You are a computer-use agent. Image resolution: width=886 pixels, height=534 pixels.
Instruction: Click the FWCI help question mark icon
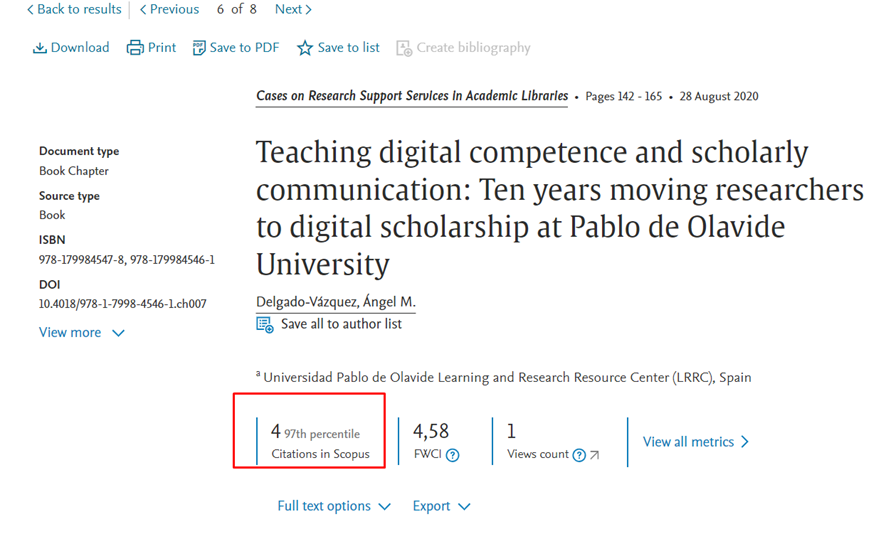tap(453, 455)
